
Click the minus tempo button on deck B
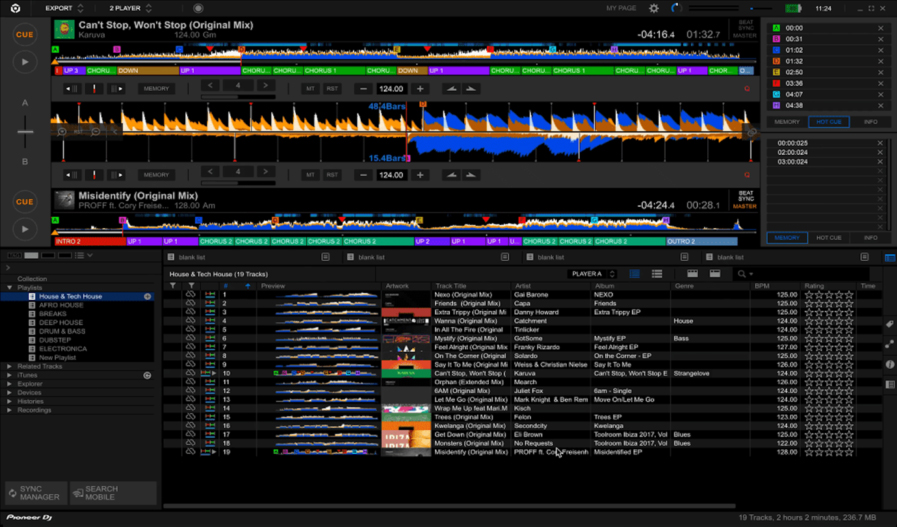point(363,175)
